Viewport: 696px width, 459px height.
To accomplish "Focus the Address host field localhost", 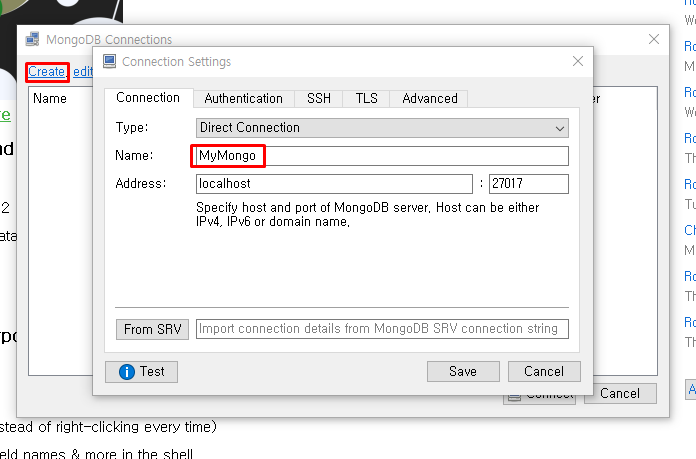I will [334, 184].
